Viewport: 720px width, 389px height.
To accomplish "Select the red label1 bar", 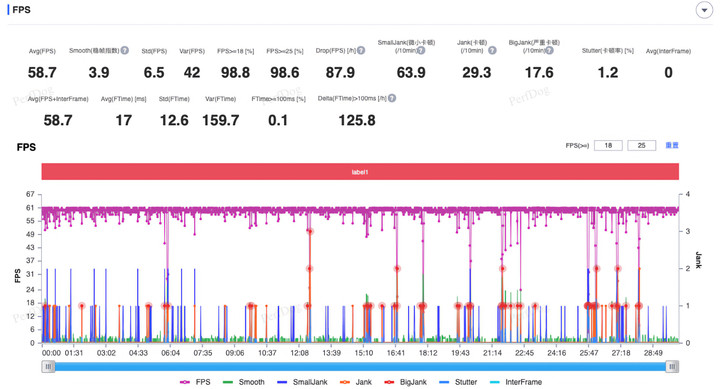I will point(360,172).
